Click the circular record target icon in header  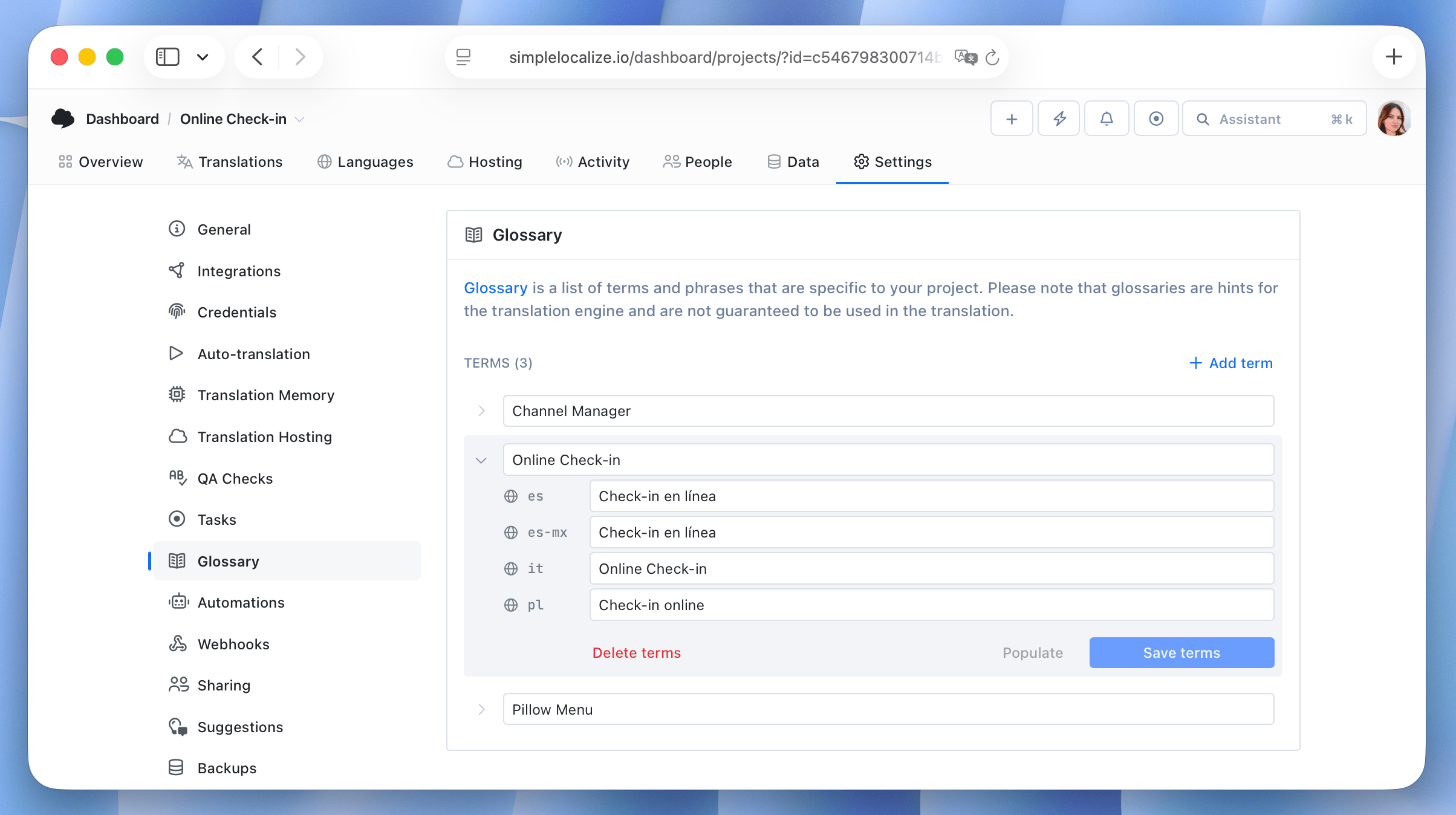[1156, 119]
